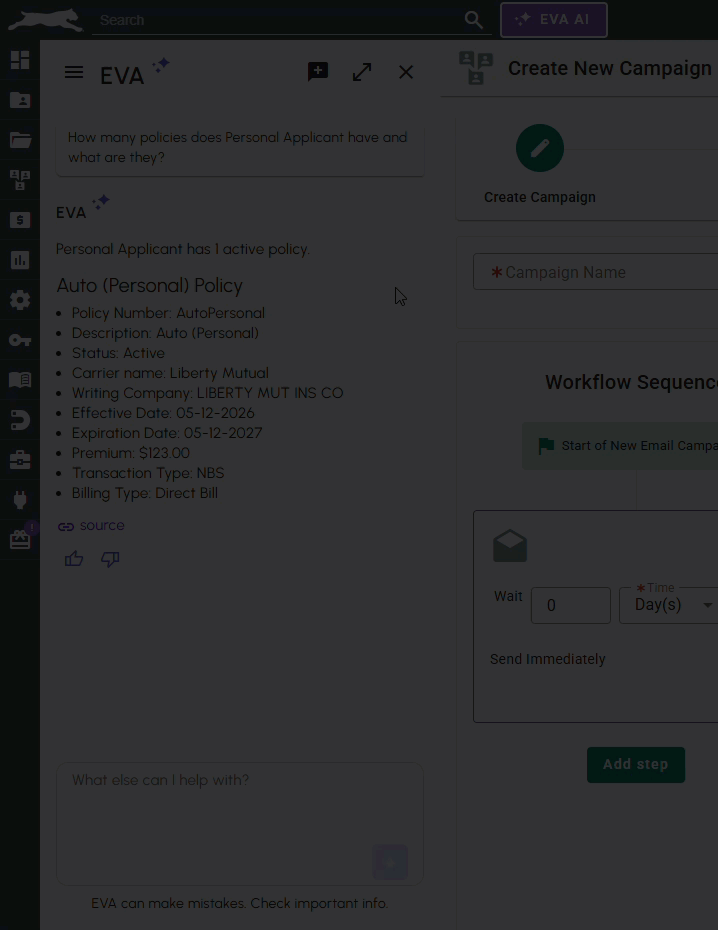Click 'Carrier name: Liberty Mutual' text
Screen dimensions: 718x930
(x=170, y=372)
